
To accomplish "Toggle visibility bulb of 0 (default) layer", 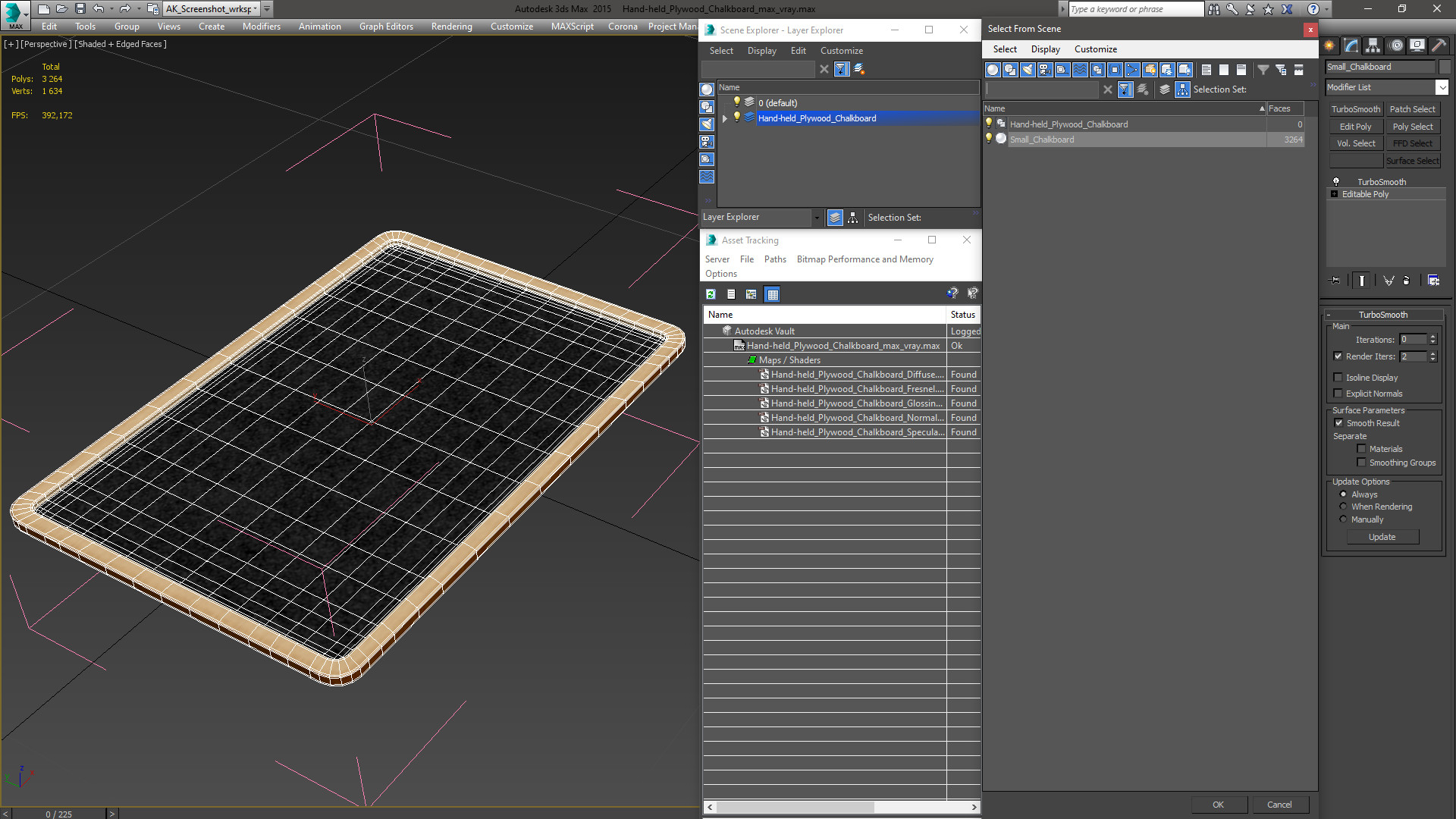I will (x=736, y=102).
